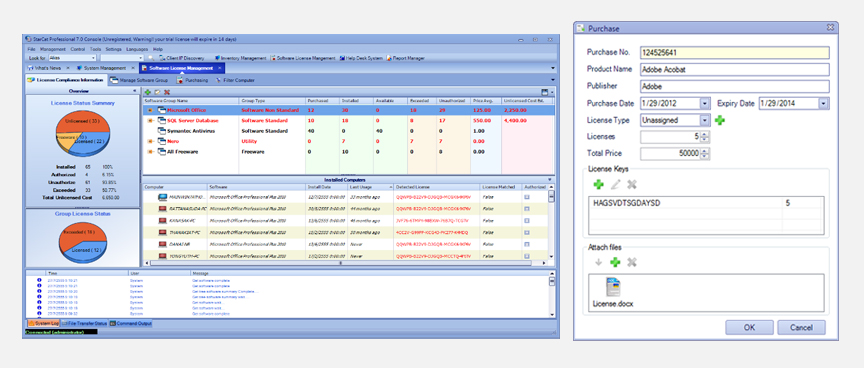The width and height of the screenshot is (864, 368).
Task: Click into the Product Name field
Action: pyautogui.click(x=735, y=70)
